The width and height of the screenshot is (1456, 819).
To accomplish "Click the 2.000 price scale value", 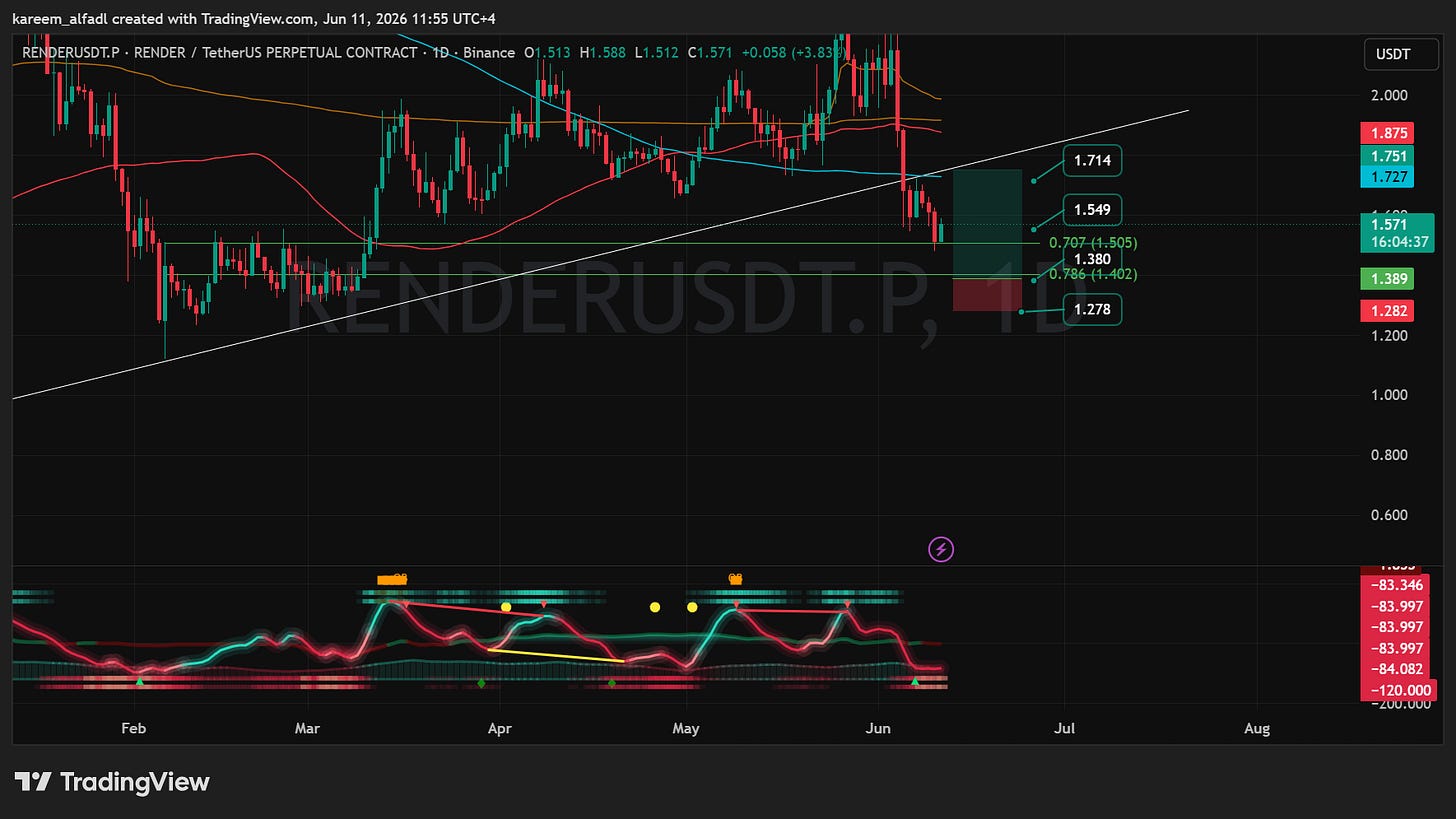I will click(1389, 95).
